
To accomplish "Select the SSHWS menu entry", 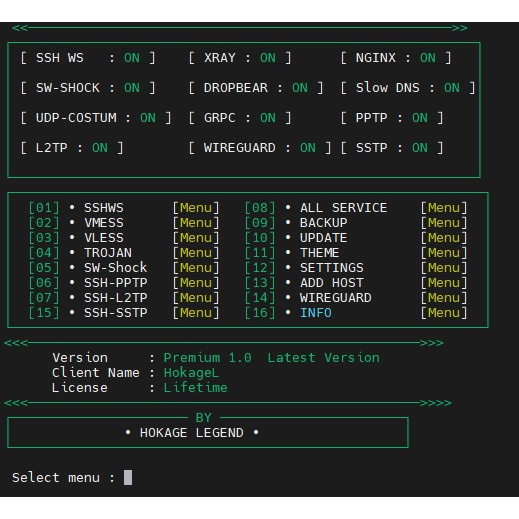I will [x=104, y=208].
